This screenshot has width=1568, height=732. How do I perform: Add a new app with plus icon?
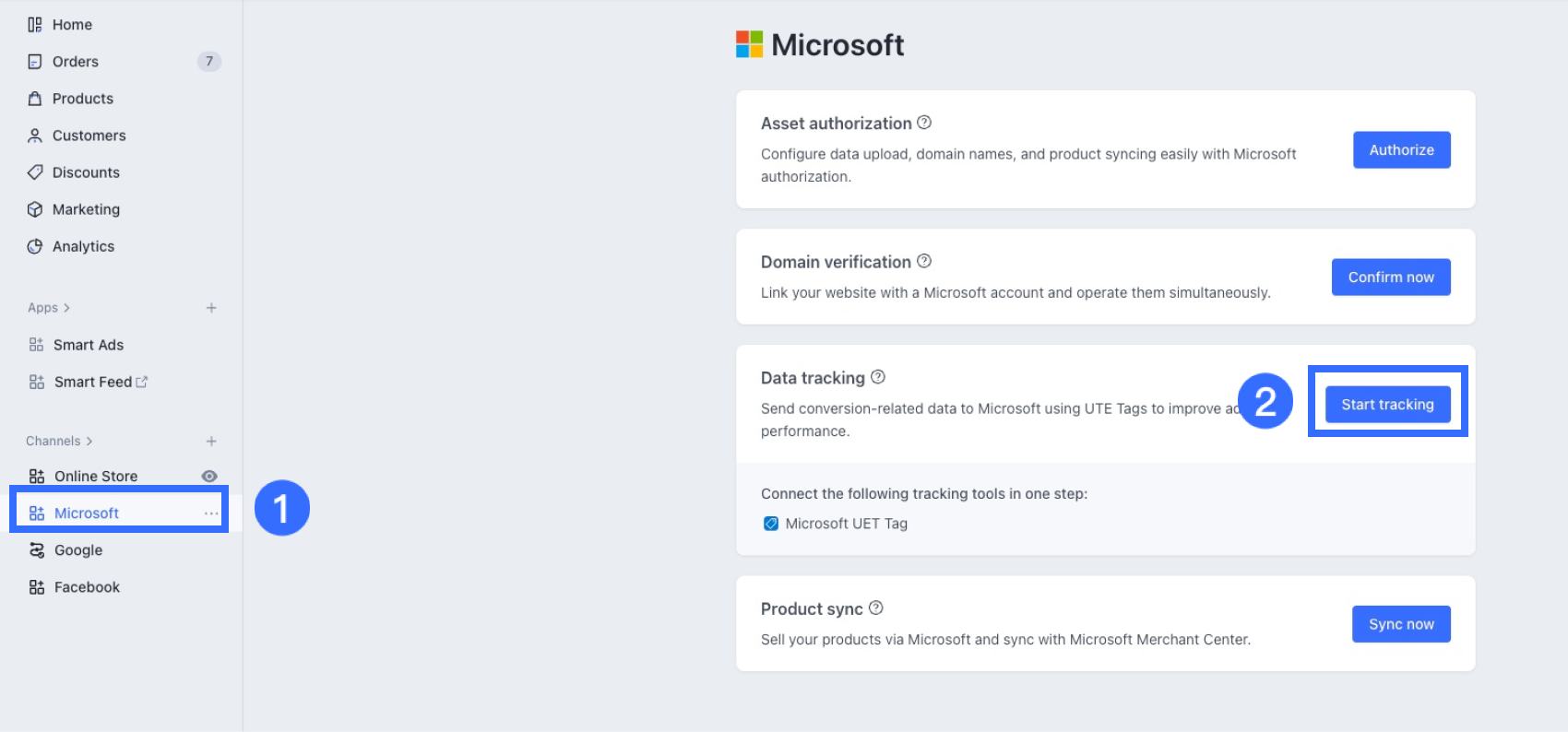(211, 308)
